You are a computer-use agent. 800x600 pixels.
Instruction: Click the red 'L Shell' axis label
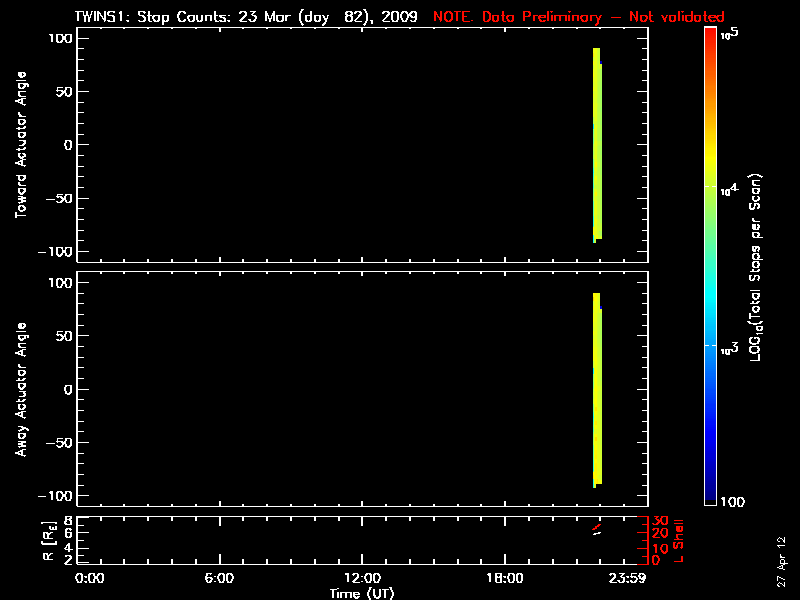tap(678, 541)
